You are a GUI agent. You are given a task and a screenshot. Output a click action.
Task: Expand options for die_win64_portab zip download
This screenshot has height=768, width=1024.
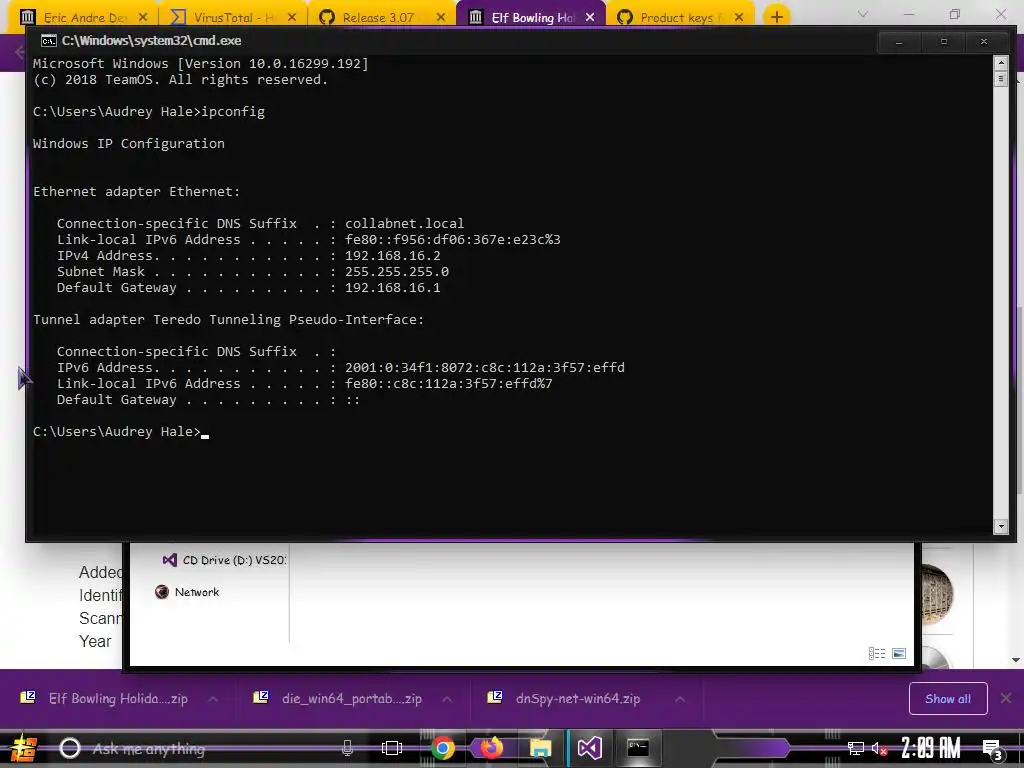pos(447,699)
